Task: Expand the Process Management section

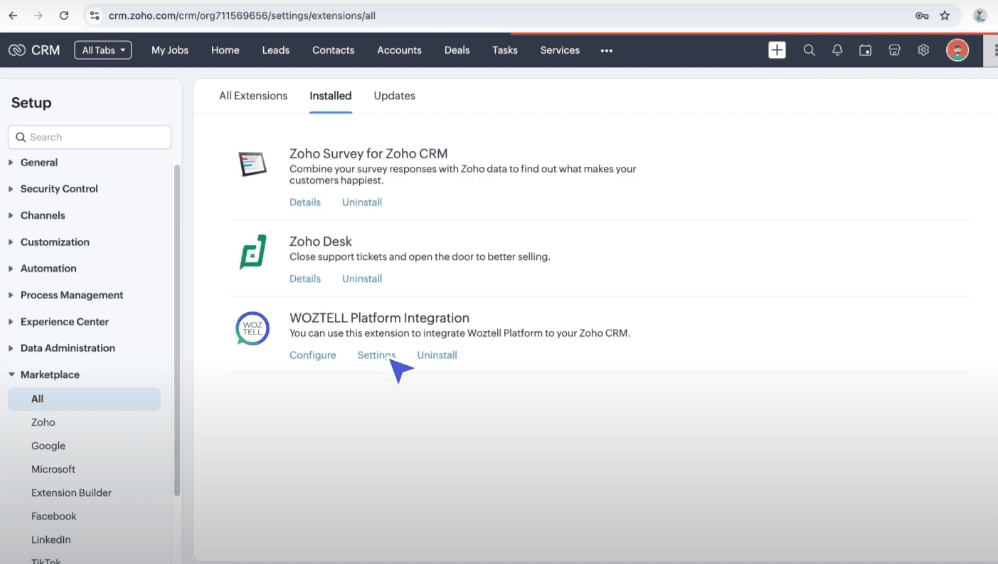Action: point(72,295)
